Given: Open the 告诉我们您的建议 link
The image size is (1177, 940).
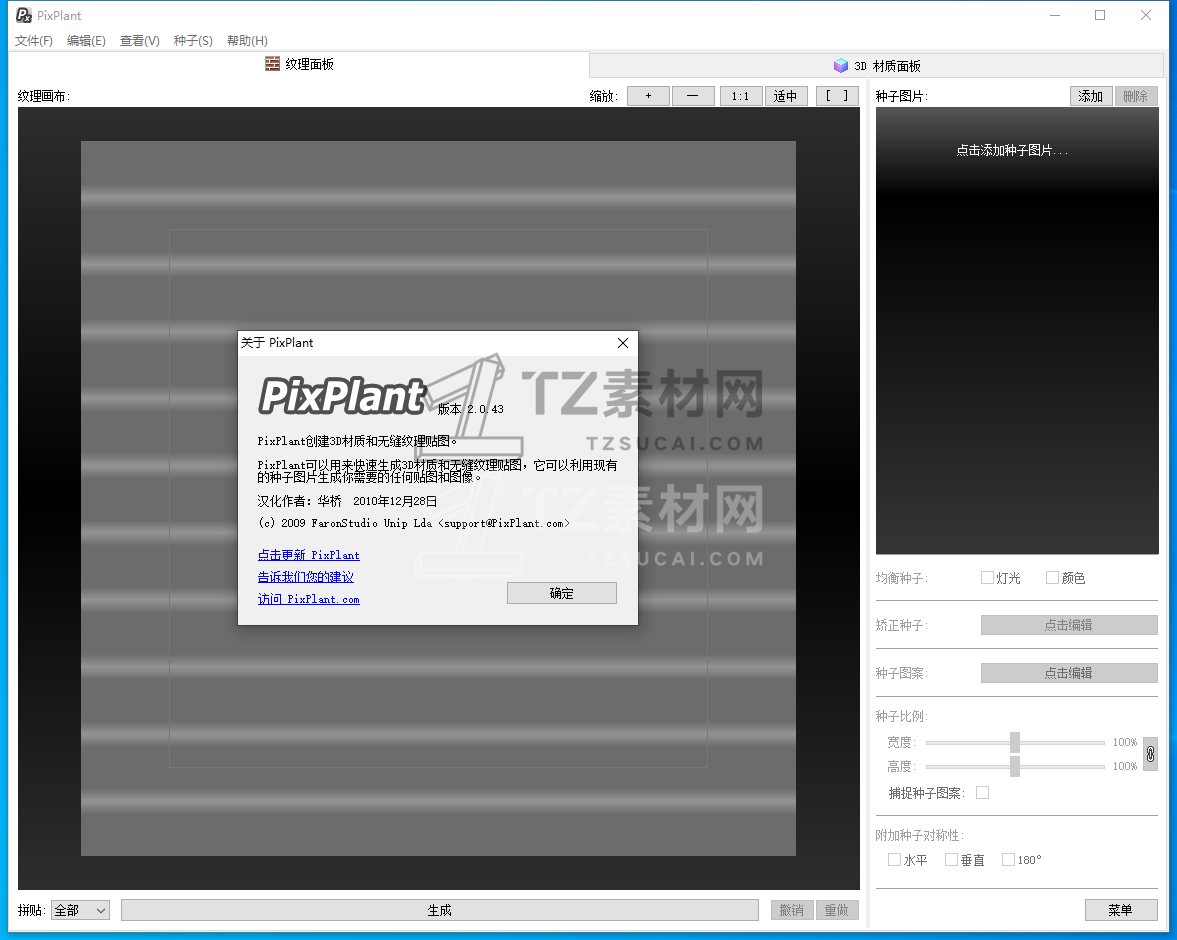Looking at the screenshot, I should click(306, 577).
